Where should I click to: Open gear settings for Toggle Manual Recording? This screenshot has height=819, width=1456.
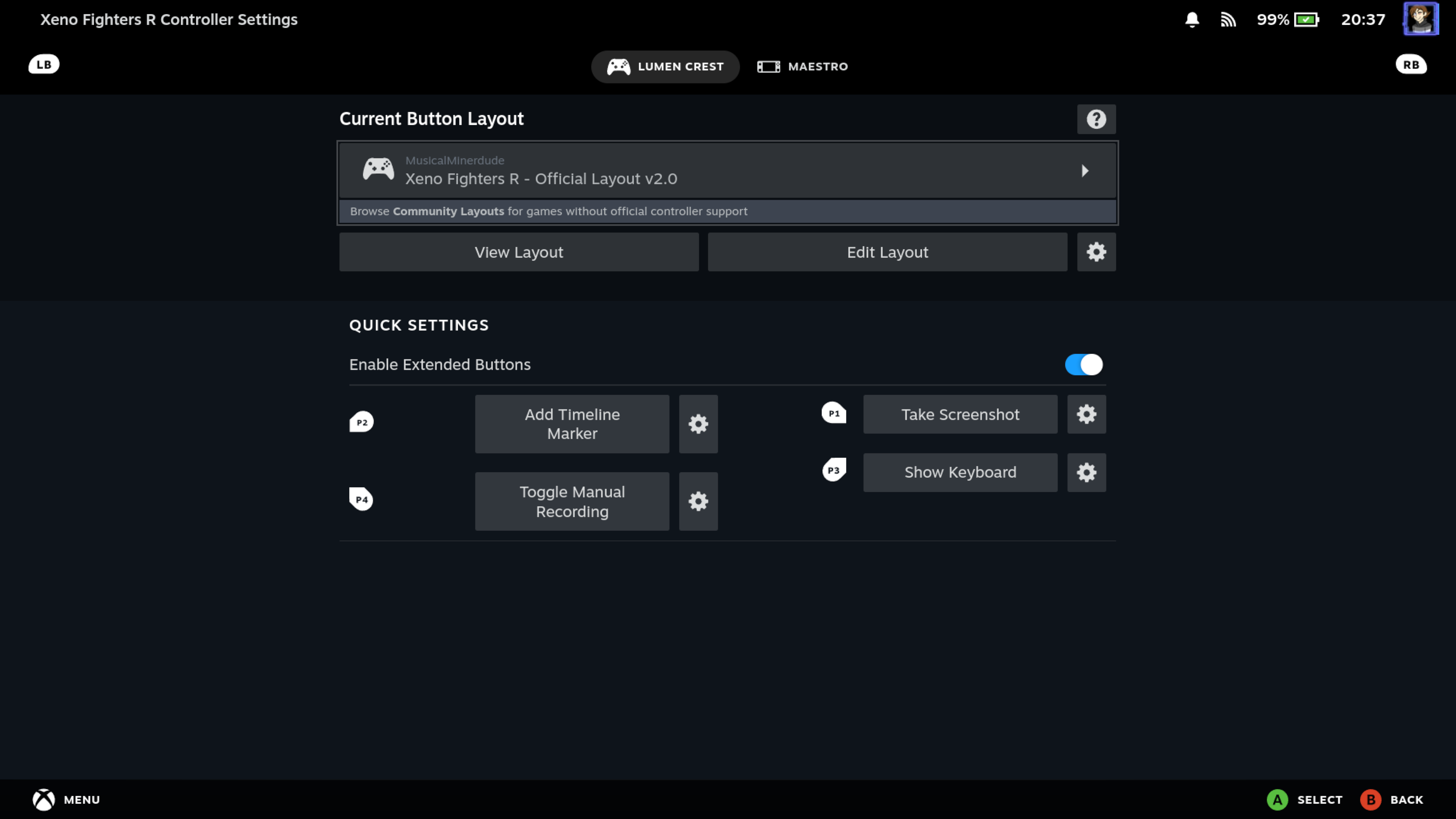(698, 501)
